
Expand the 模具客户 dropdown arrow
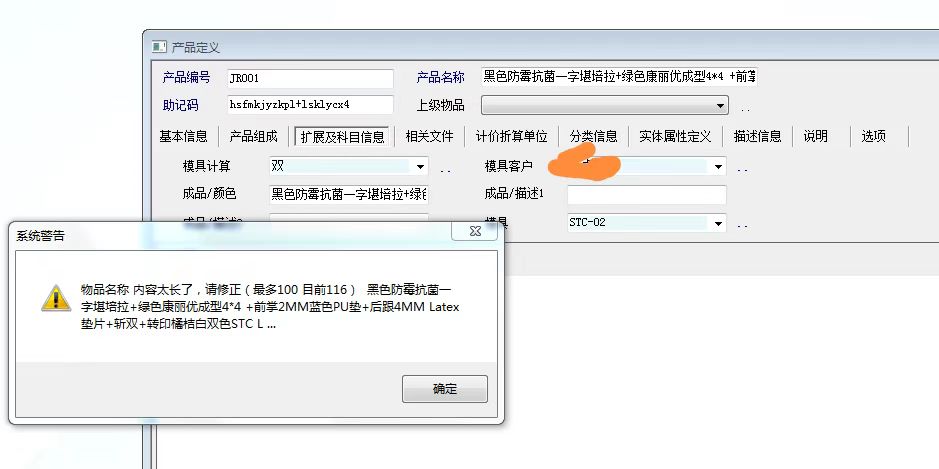tap(718, 167)
